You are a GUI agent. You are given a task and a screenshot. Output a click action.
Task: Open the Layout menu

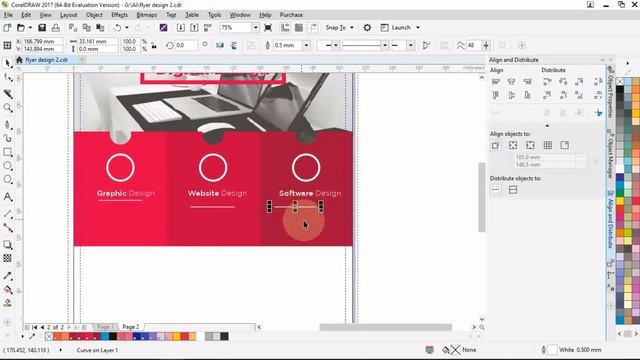(x=69, y=15)
